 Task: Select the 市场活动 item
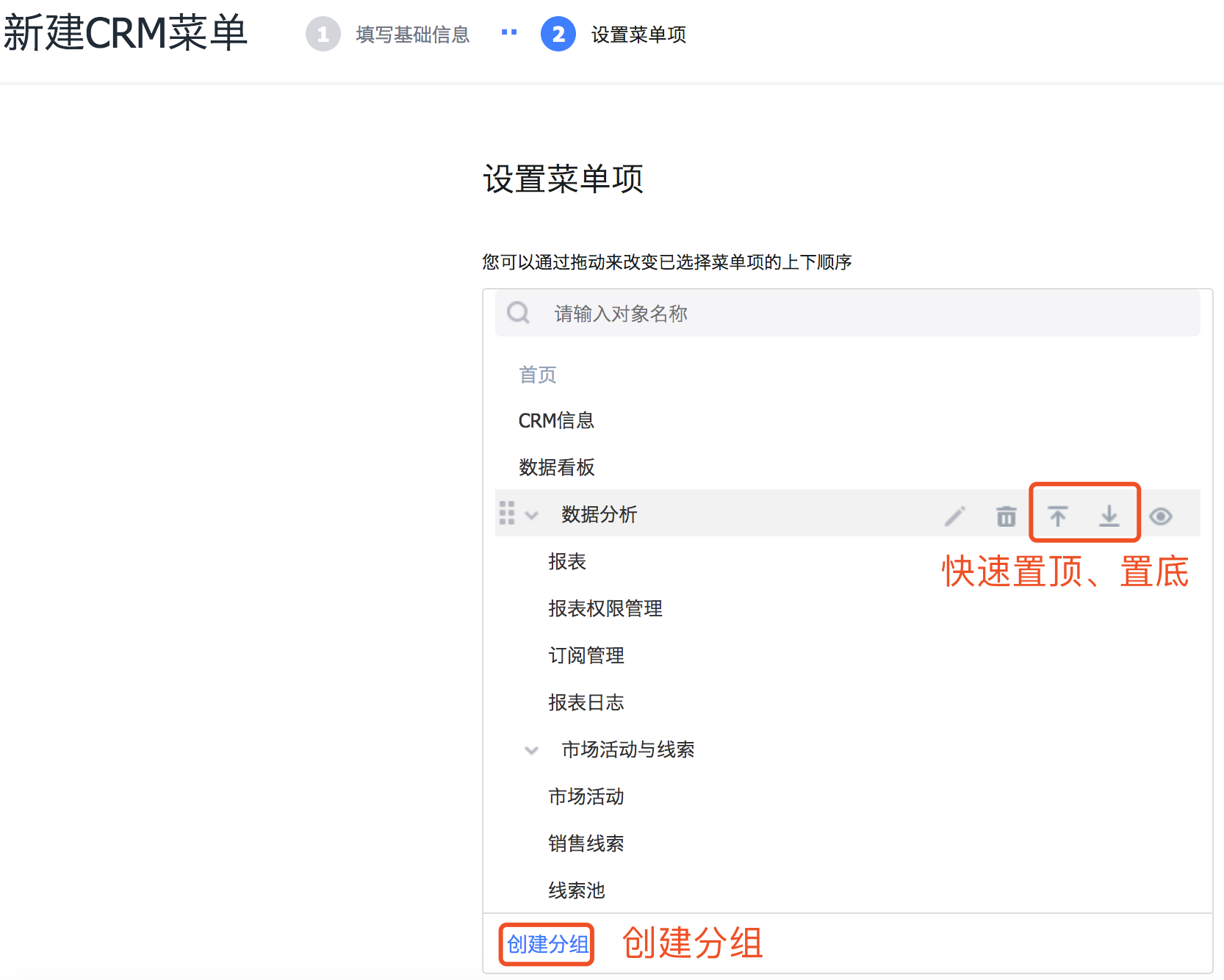(x=586, y=796)
